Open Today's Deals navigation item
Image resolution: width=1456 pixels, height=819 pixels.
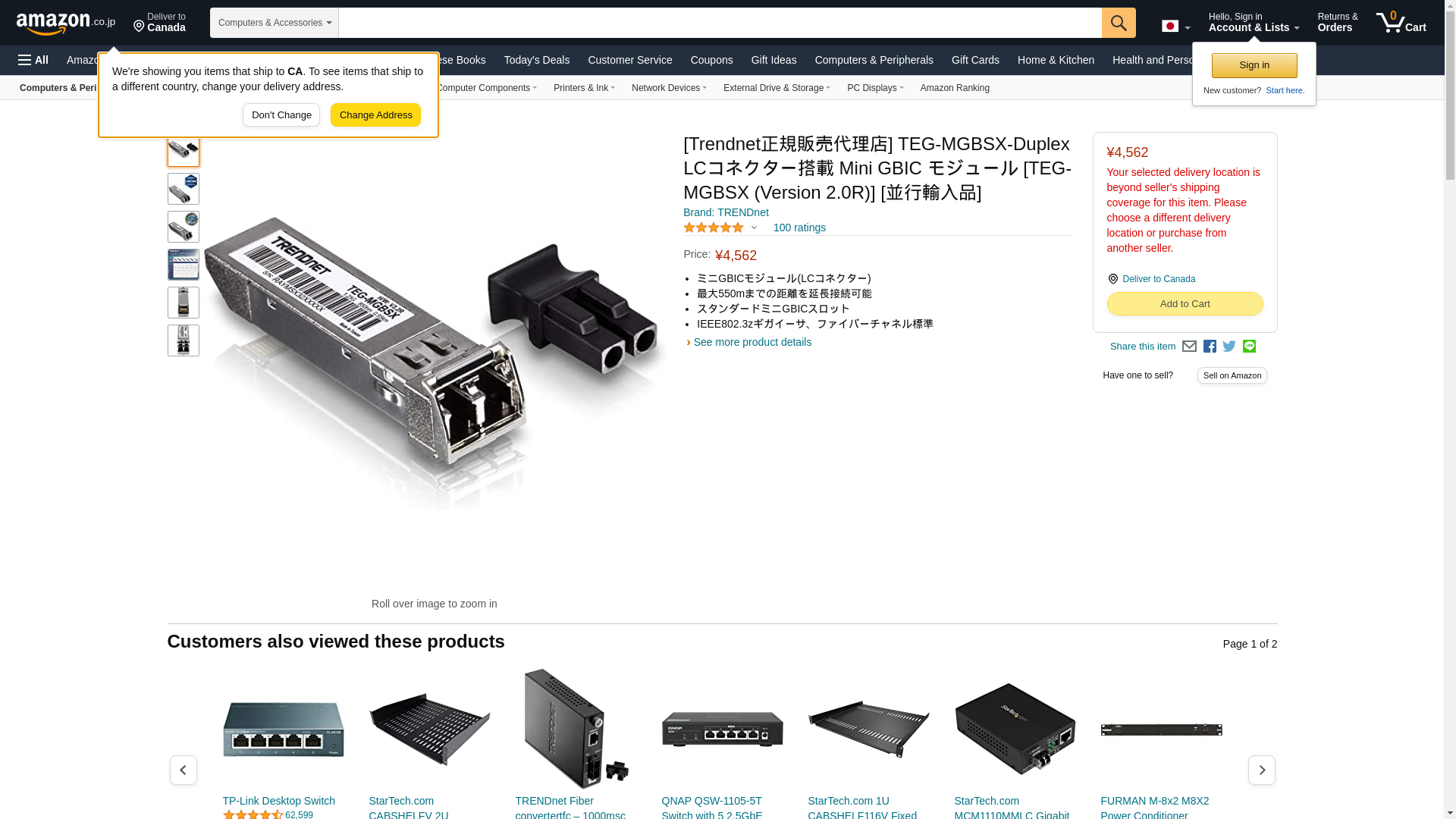click(x=536, y=60)
